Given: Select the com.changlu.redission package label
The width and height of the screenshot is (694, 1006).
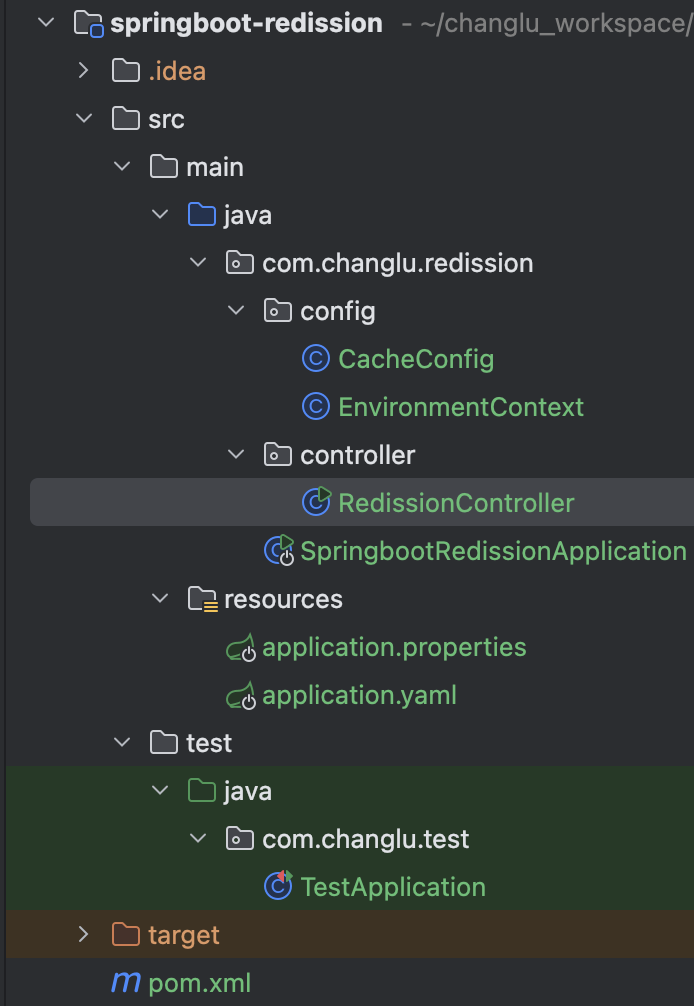Looking at the screenshot, I should coord(398,263).
